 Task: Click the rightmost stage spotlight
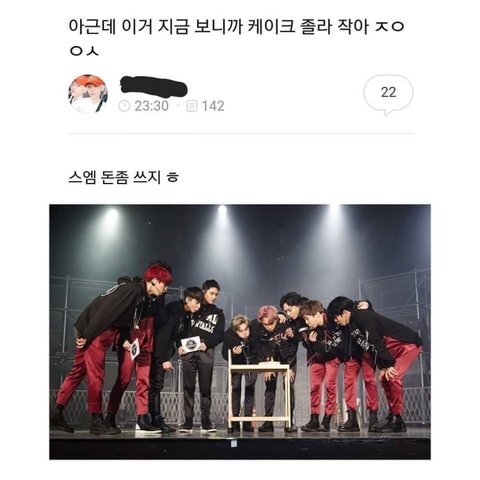tap(334, 209)
